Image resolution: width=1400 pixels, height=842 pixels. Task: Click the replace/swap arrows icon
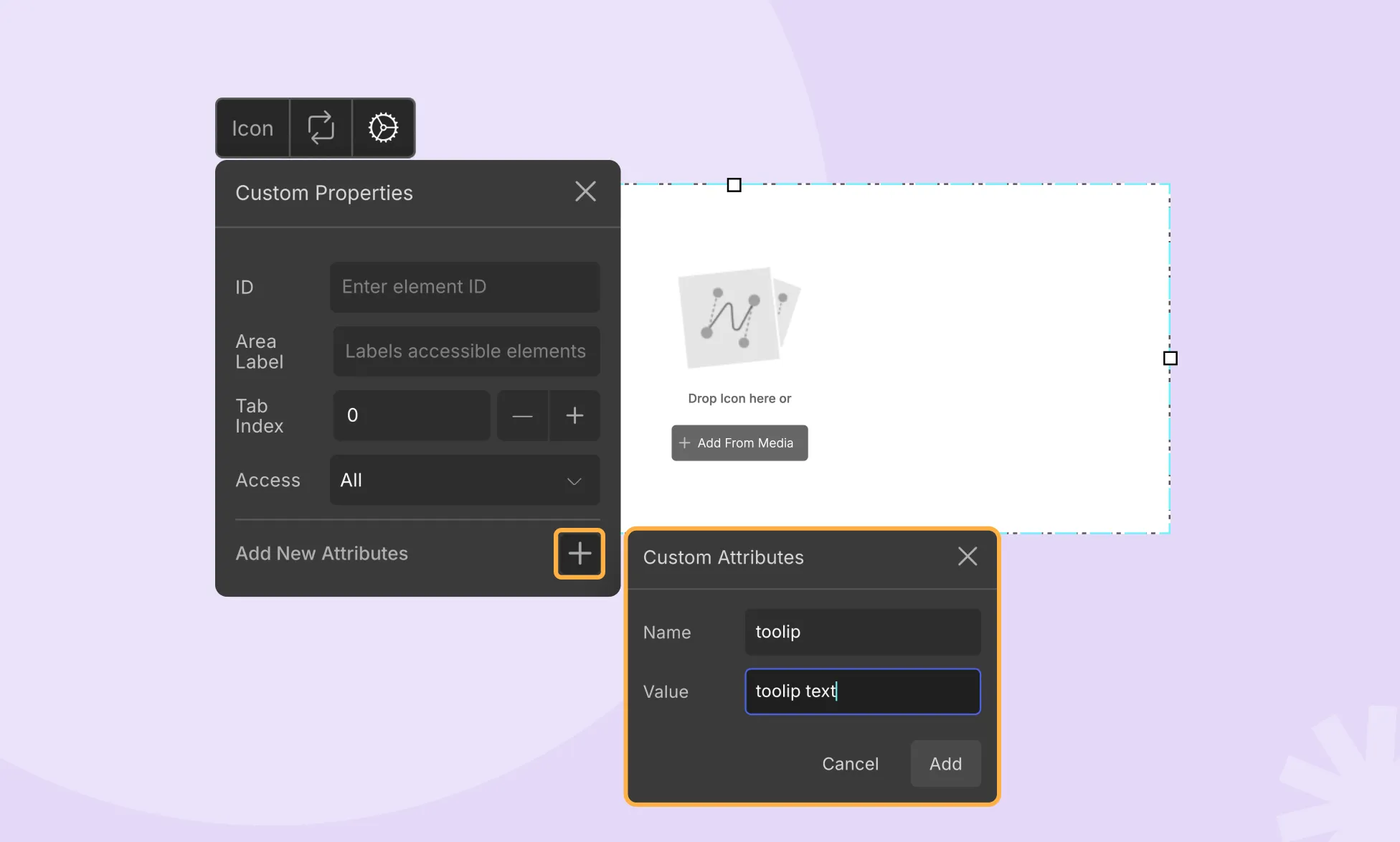click(x=321, y=128)
